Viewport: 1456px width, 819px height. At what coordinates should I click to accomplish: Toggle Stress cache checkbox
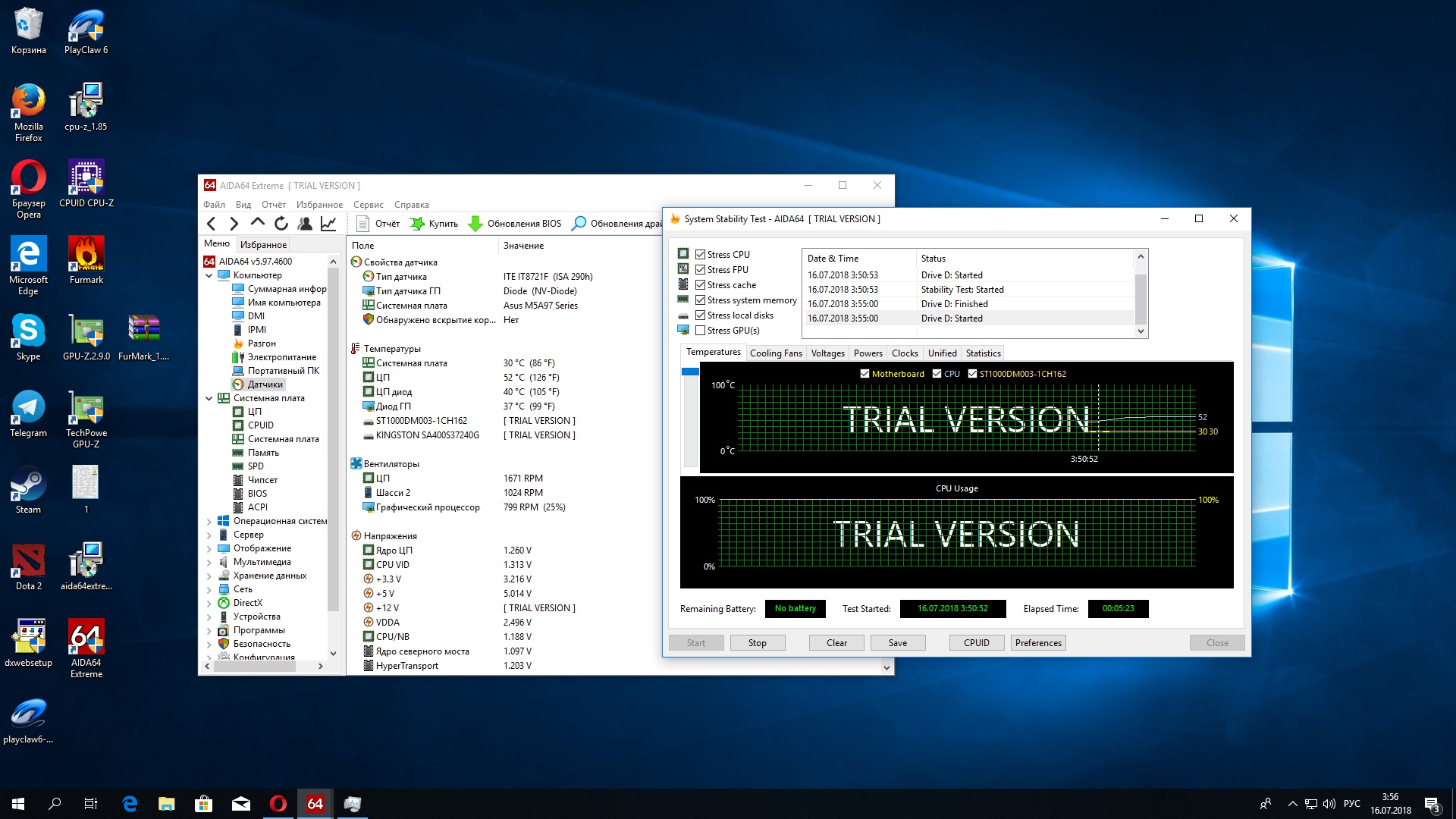(701, 285)
